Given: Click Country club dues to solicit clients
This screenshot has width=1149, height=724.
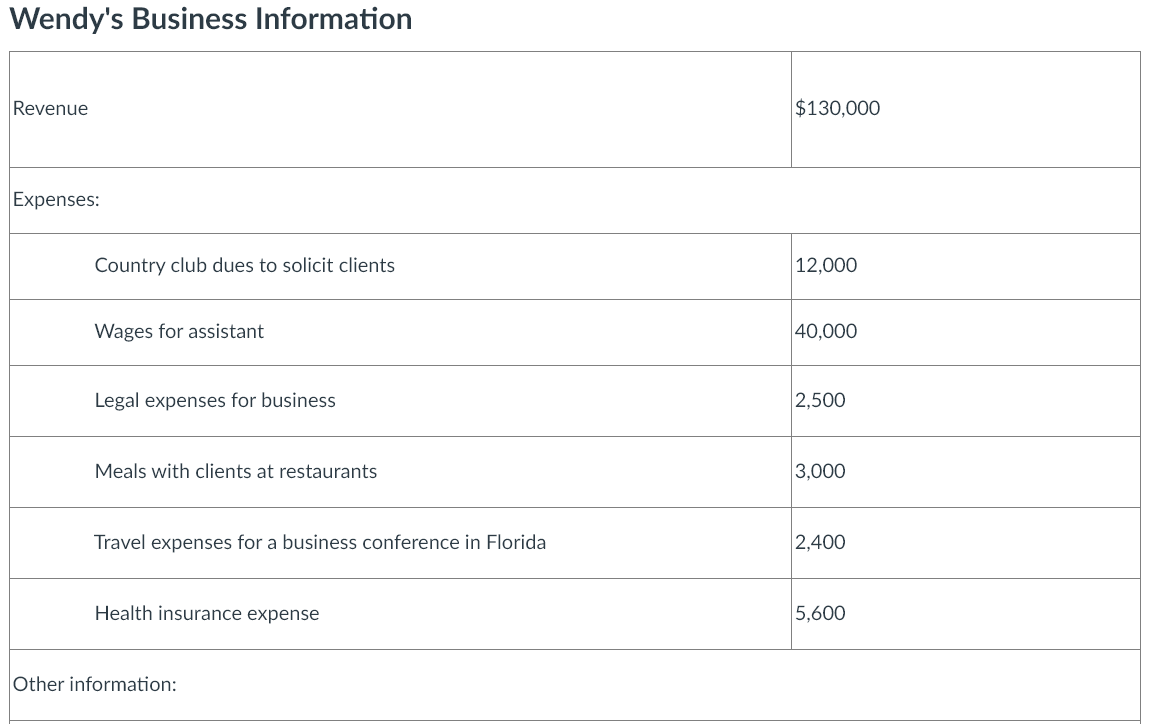Looking at the screenshot, I should pos(245,265).
